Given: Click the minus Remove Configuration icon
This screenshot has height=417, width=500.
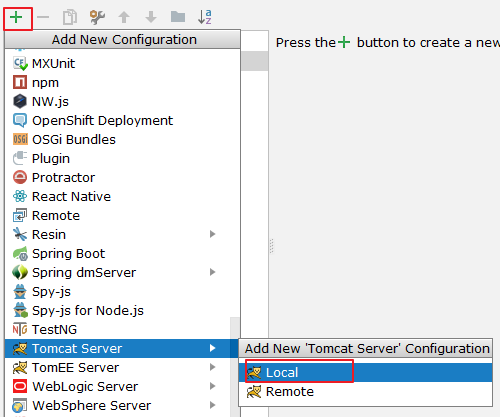Looking at the screenshot, I should [x=43, y=17].
